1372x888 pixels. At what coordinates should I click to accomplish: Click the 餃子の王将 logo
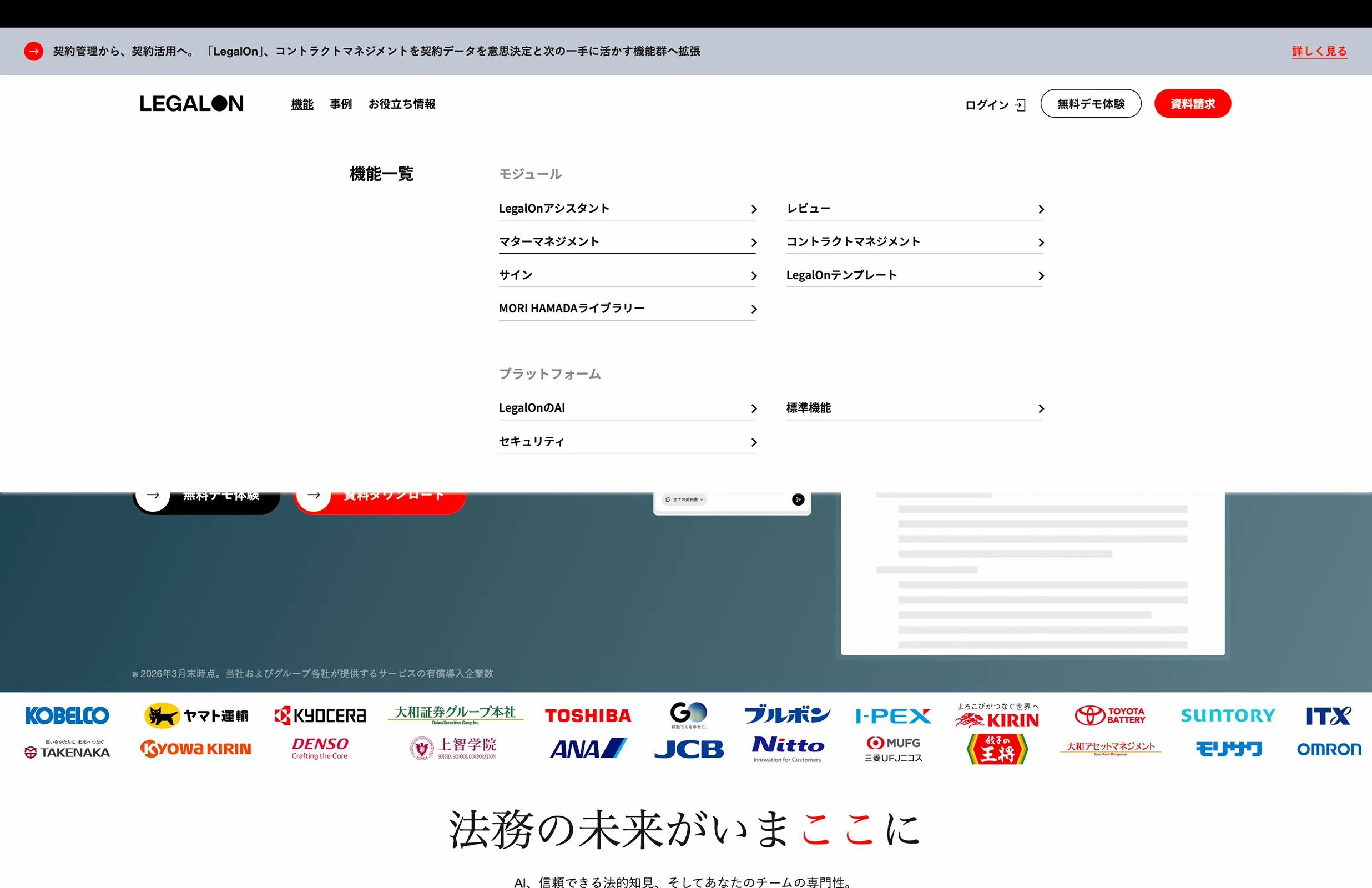click(997, 749)
